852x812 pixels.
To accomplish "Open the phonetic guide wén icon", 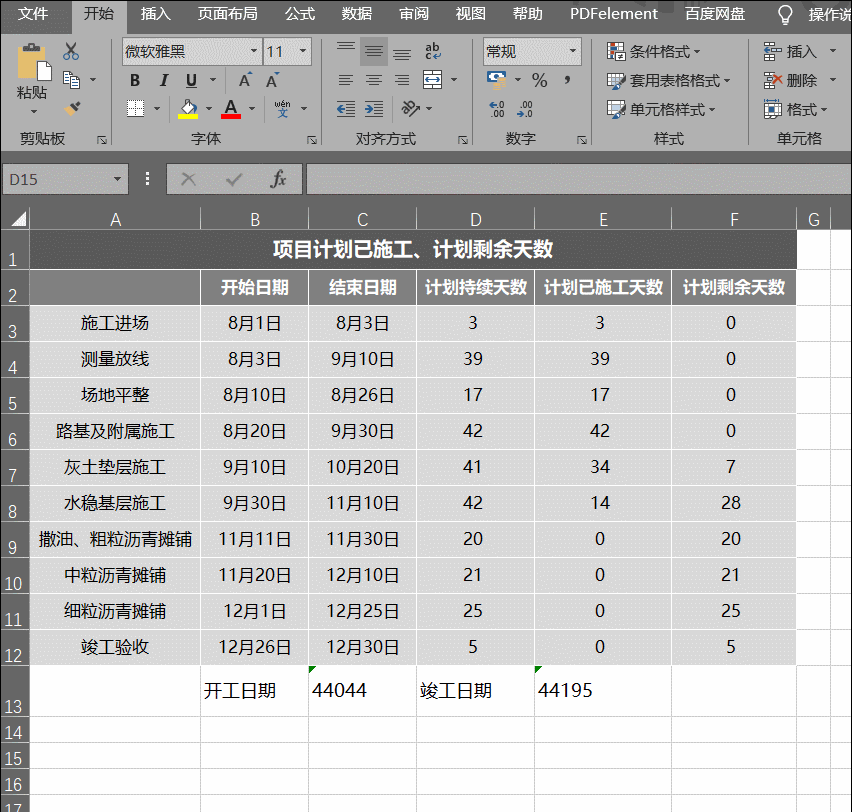I will click(x=283, y=109).
